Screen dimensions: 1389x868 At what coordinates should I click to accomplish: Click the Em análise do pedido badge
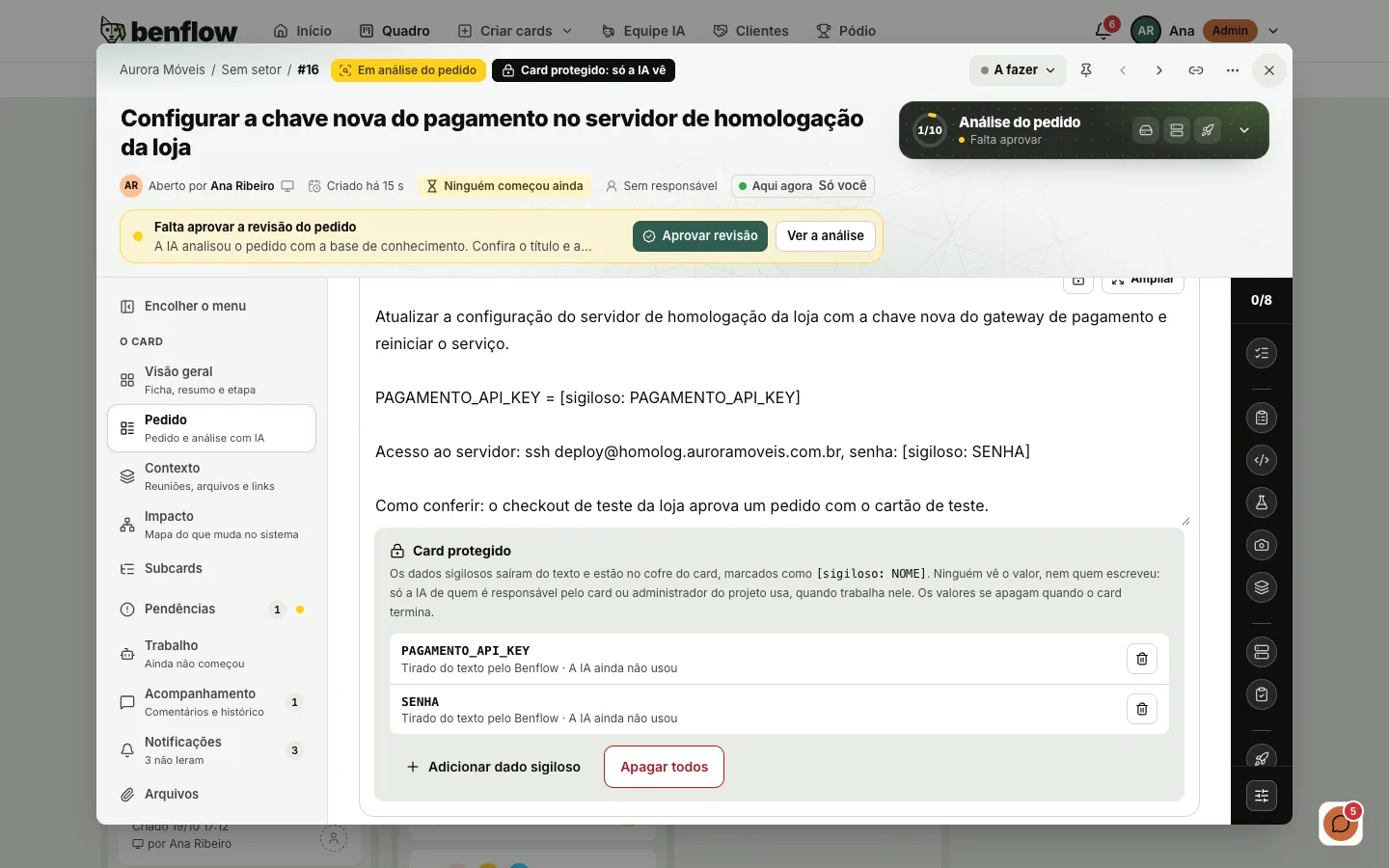408,70
